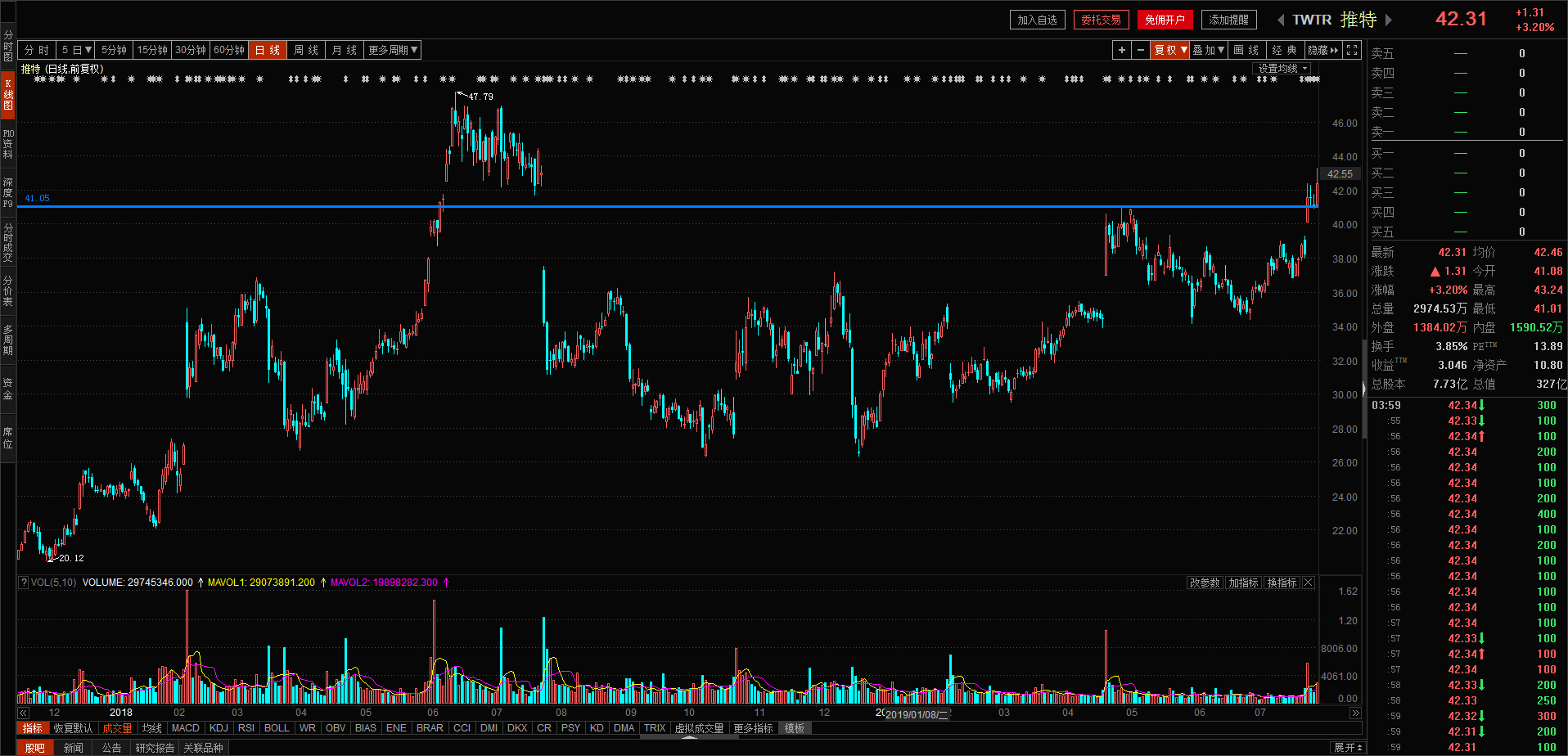The height and width of the screenshot is (756, 1568).
Task: Open 5日 period dropdown
Action: pos(76,50)
